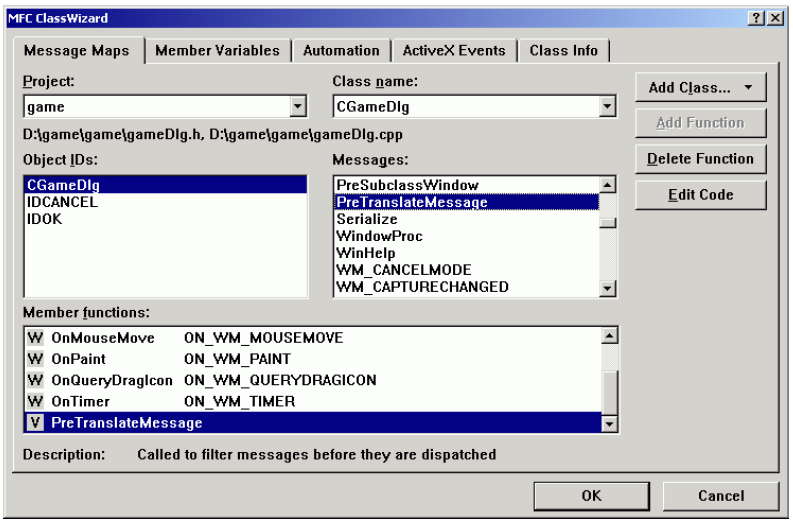Select PreSubclassWindow in Messages list
Image resolution: width=793 pixels, height=523 pixels.
click(x=466, y=185)
